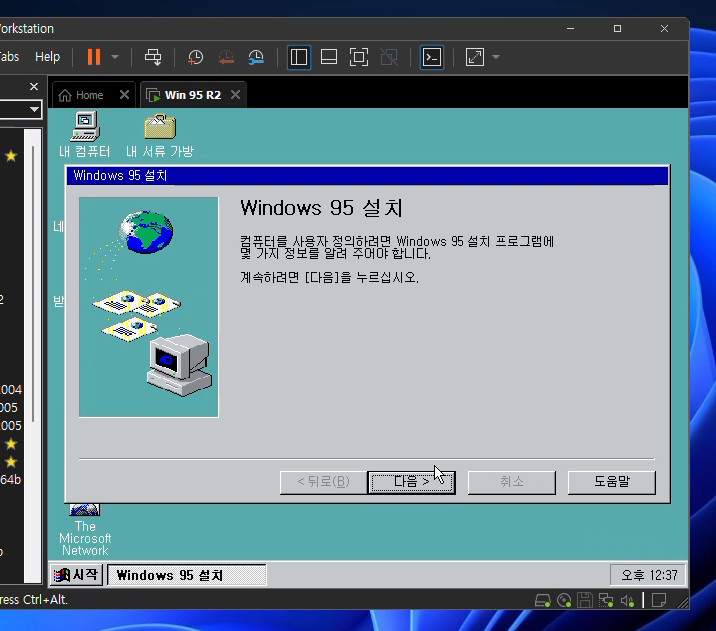Close the Home tab

124,95
